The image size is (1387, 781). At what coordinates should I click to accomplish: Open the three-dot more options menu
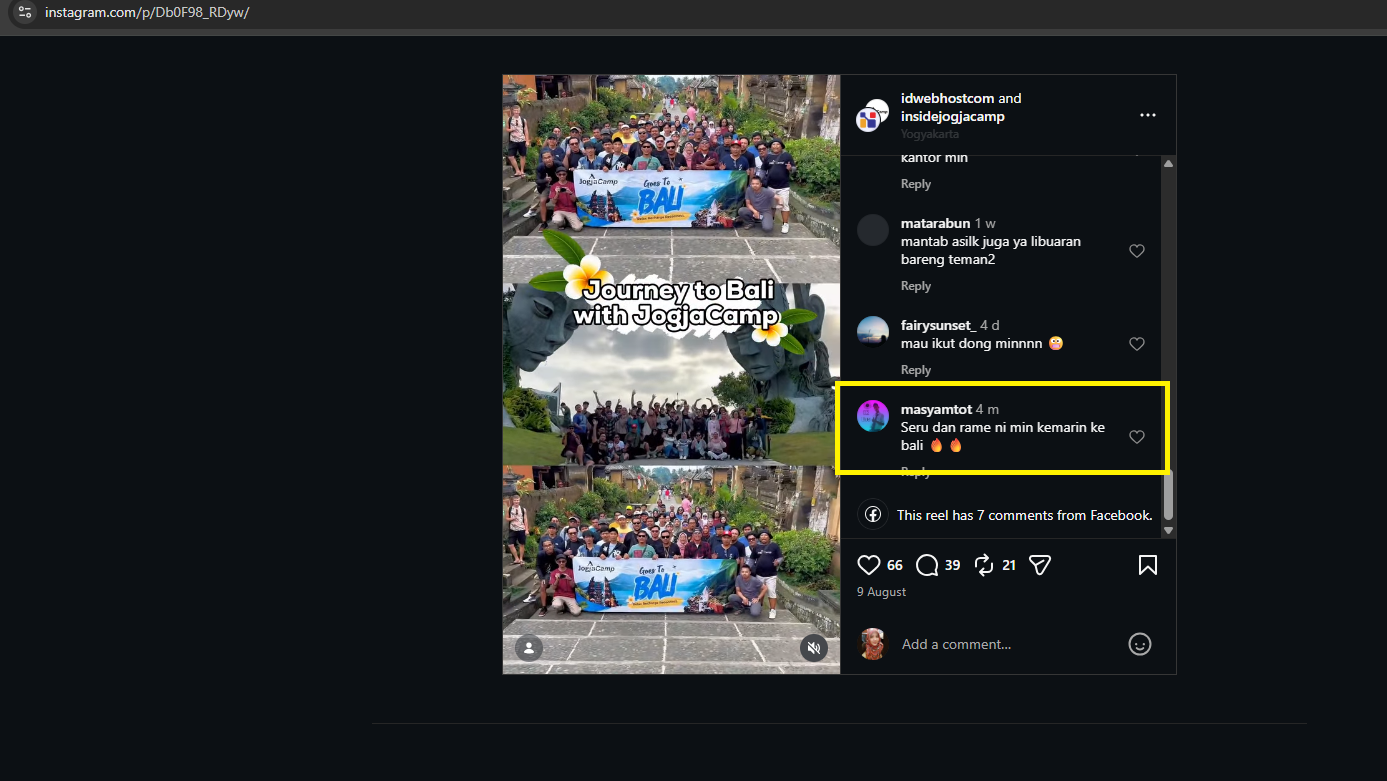click(1148, 115)
